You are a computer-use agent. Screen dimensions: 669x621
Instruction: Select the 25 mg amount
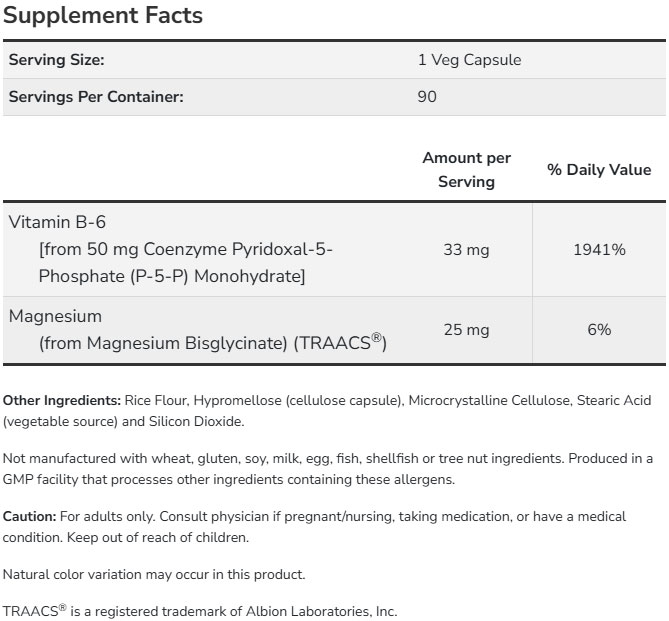point(466,329)
